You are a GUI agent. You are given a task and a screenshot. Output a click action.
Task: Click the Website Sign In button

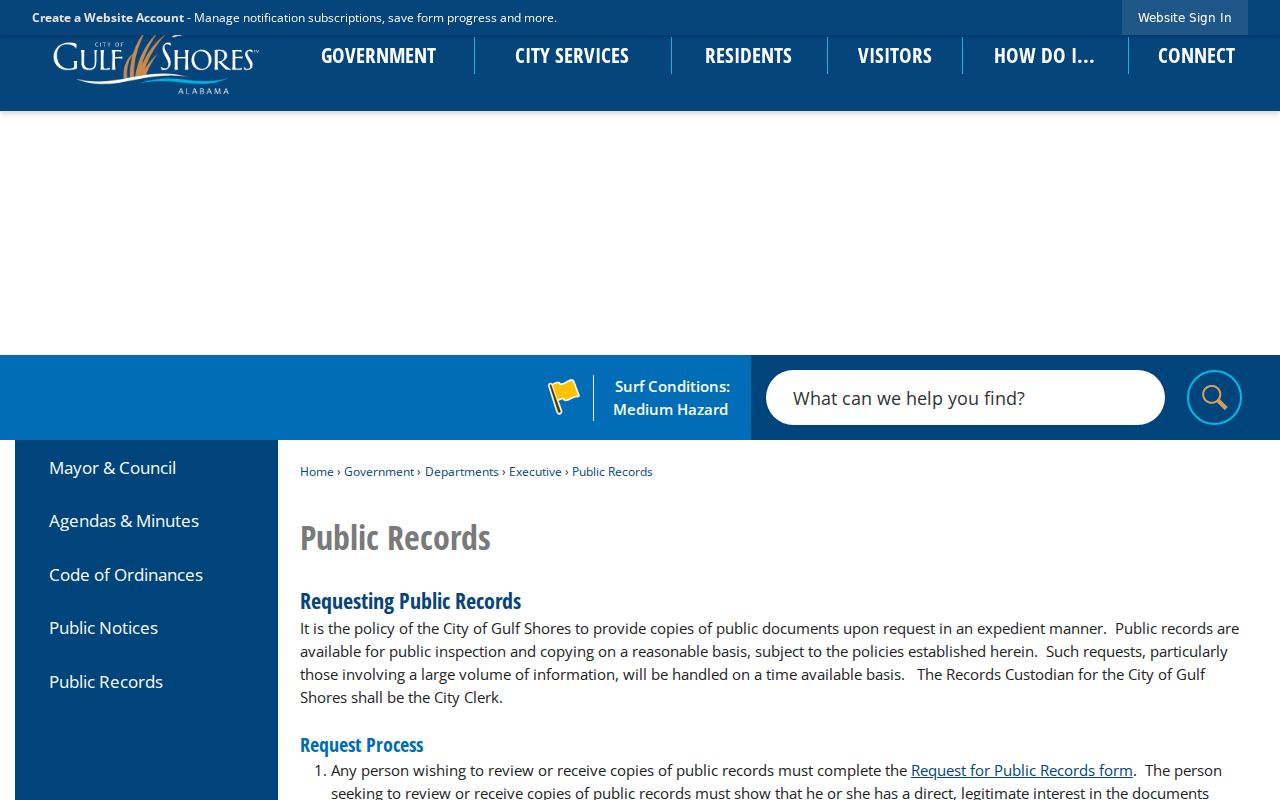pyautogui.click(x=1185, y=17)
